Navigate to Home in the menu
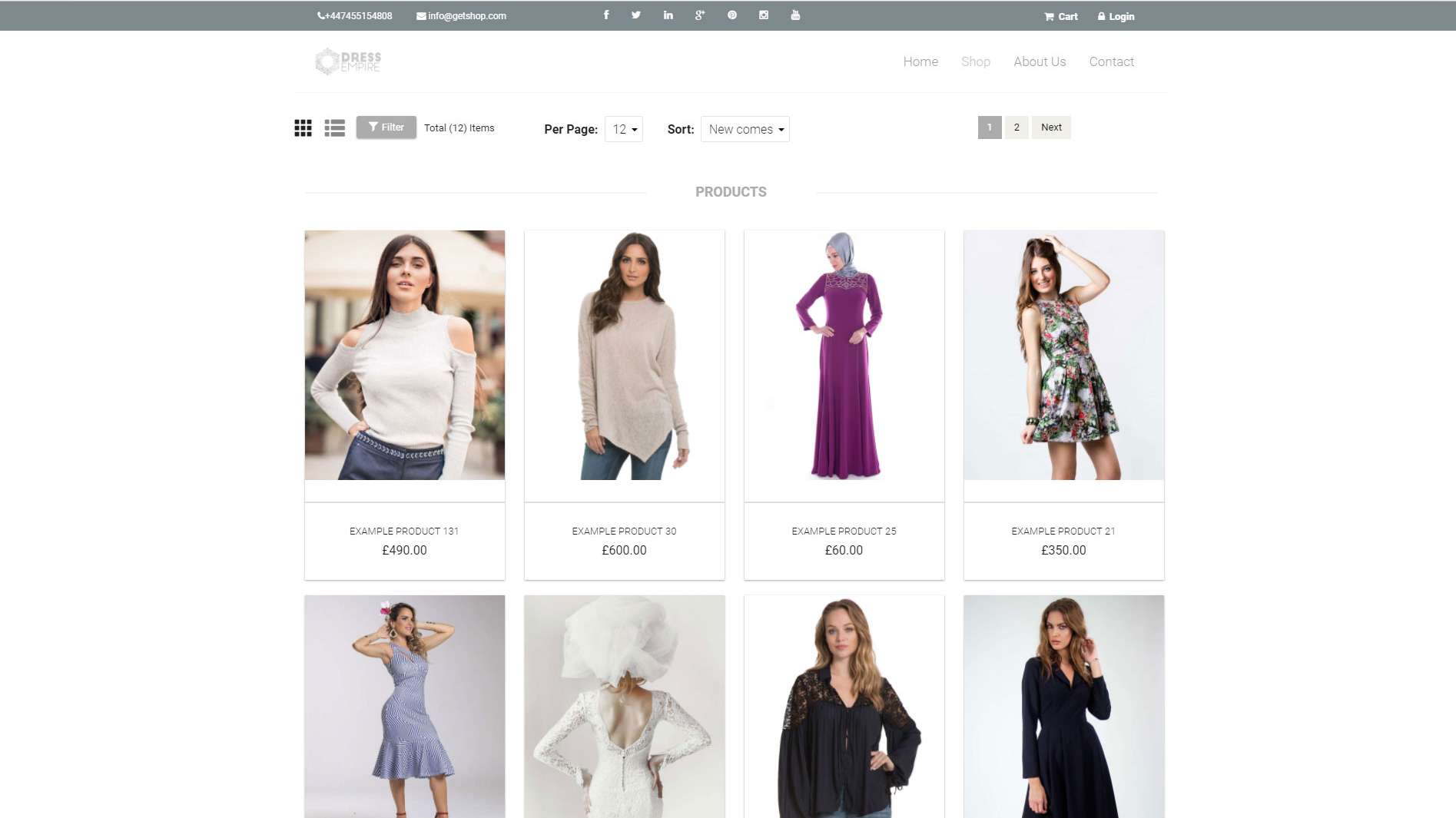 click(x=920, y=61)
